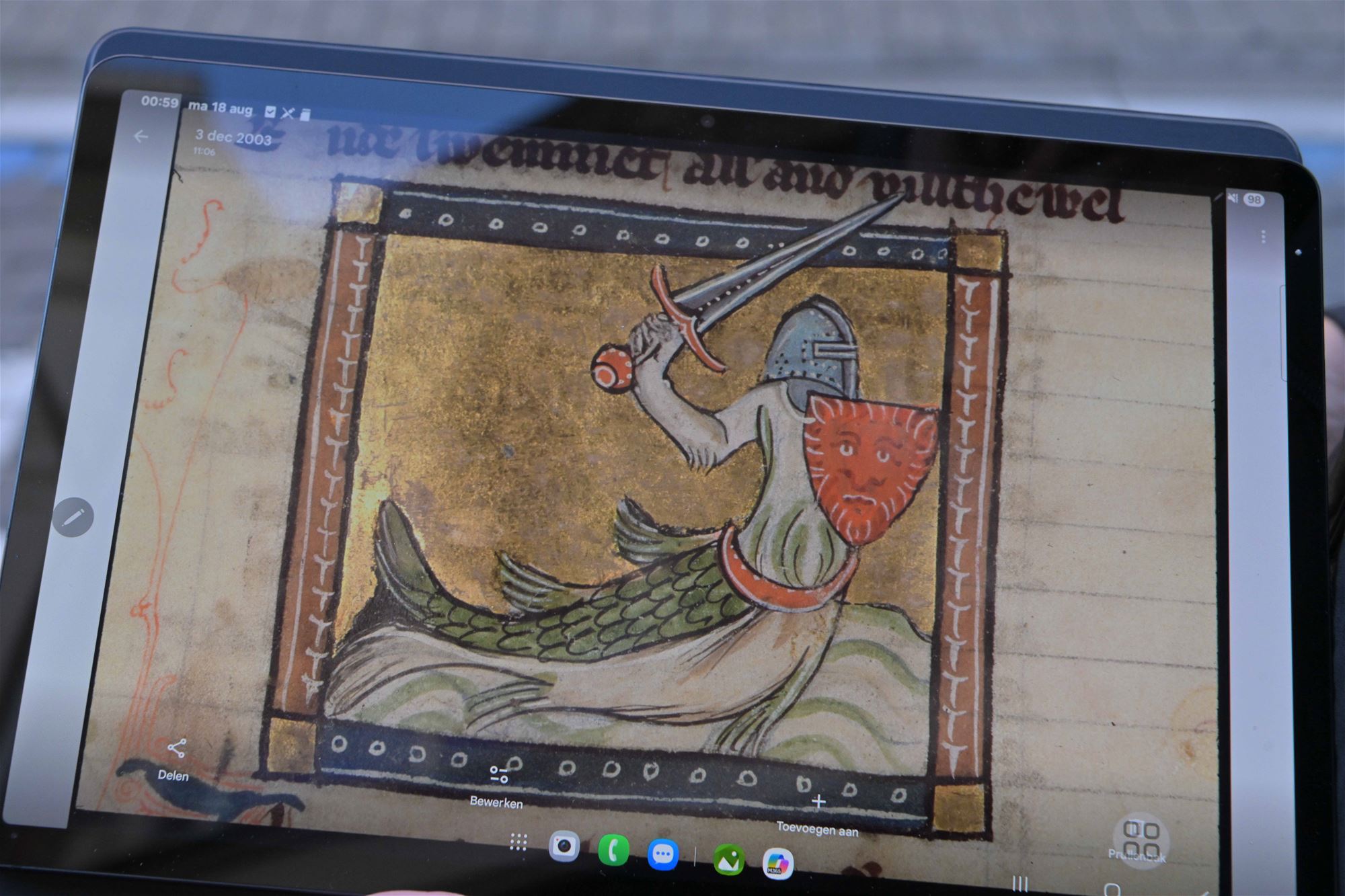Launch the Microsoft 365 Copilot app
The width and height of the screenshot is (1345, 896).
point(778,864)
